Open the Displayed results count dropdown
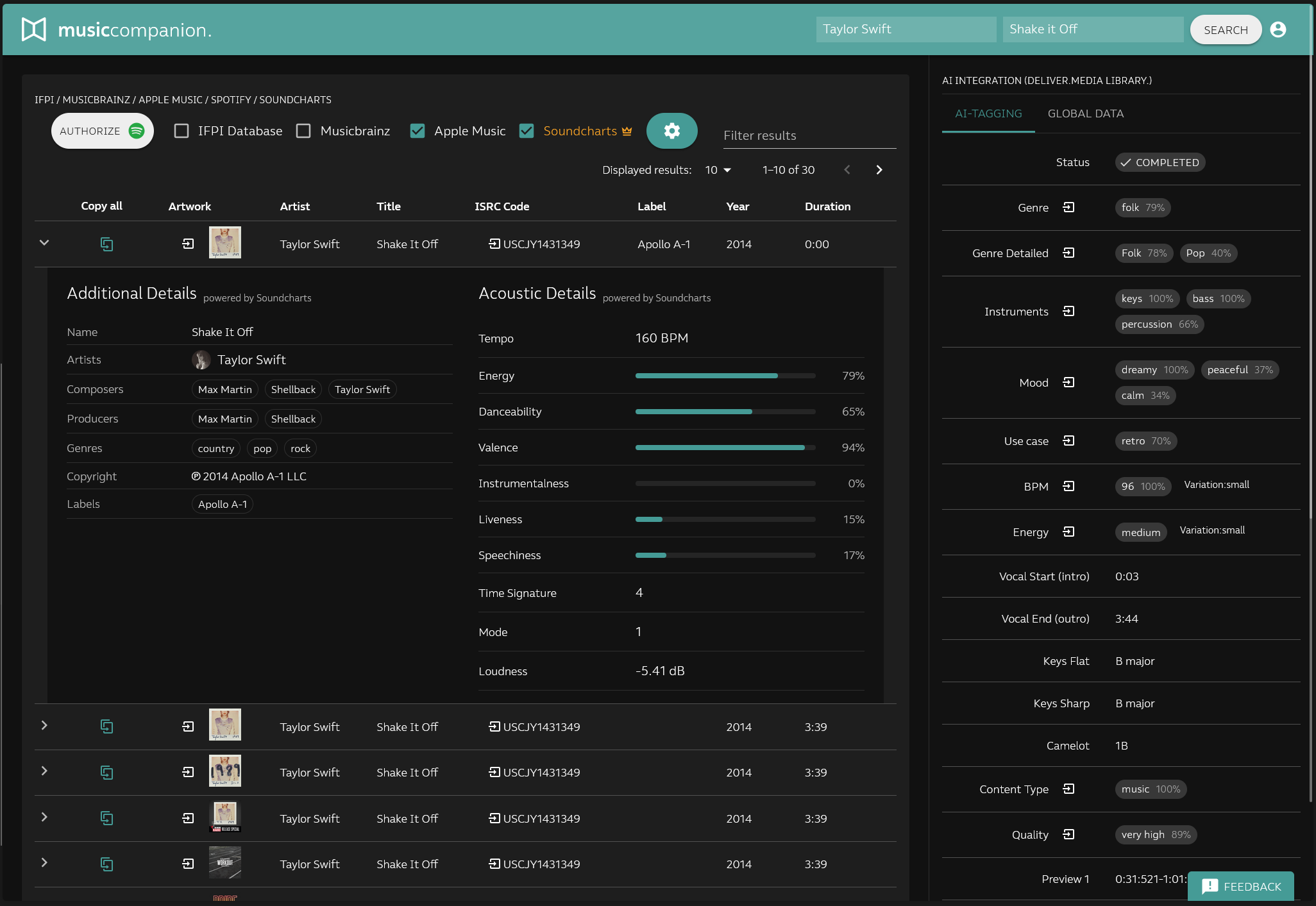Viewport: 1316px width, 906px height. point(718,170)
